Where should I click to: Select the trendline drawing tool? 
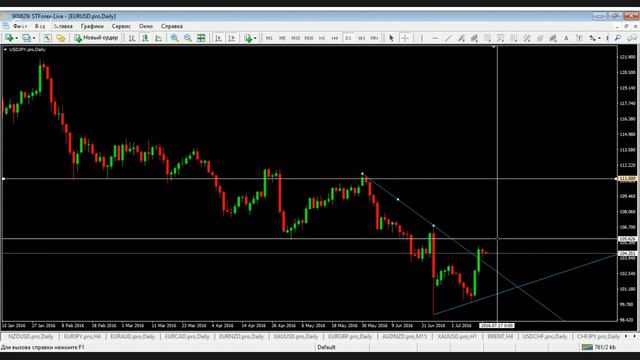[448, 38]
